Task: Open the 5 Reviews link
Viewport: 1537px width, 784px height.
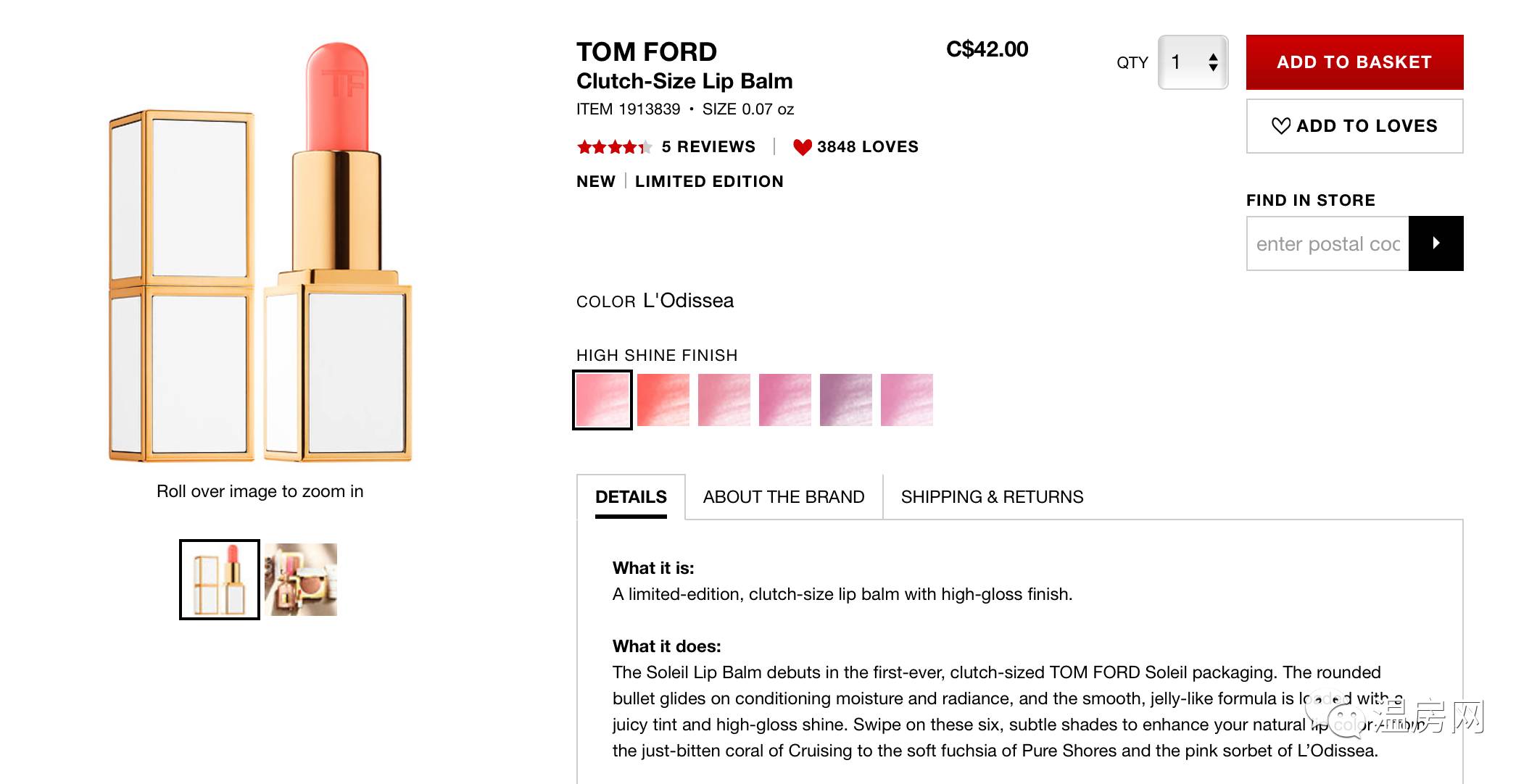Action: tap(708, 147)
